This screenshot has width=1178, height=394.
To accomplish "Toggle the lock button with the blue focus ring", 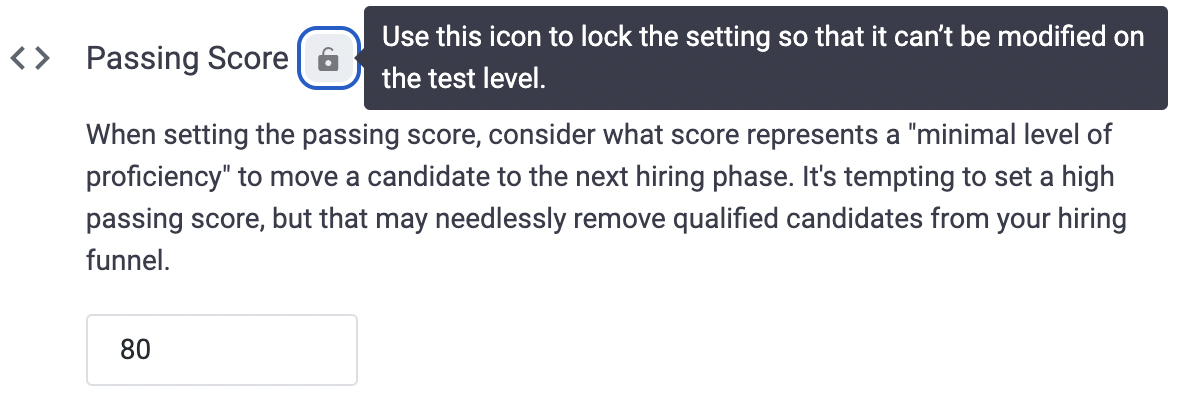I will pos(328,59).
